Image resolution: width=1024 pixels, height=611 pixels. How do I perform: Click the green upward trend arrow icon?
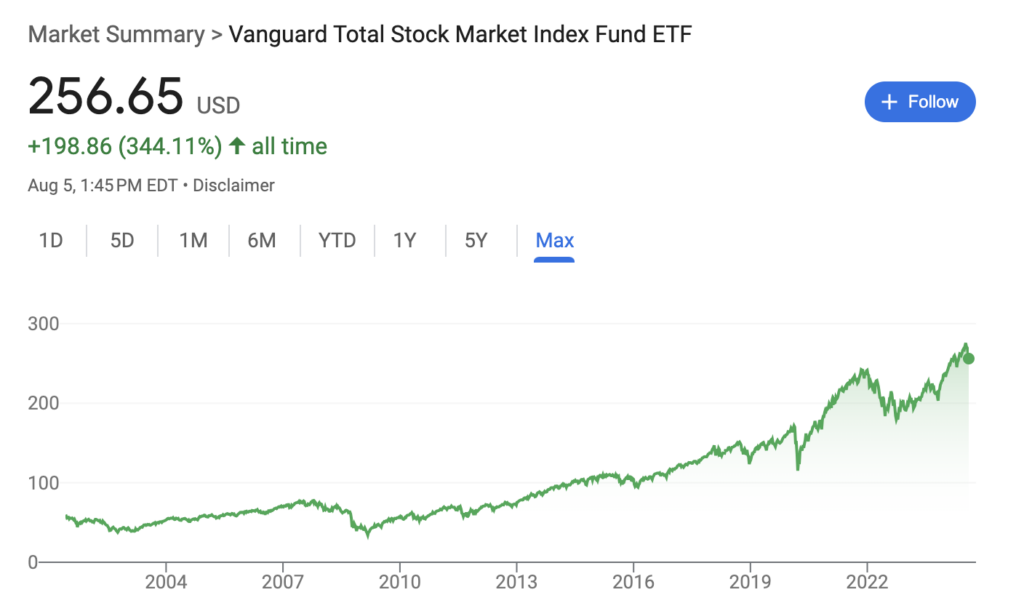236,146
